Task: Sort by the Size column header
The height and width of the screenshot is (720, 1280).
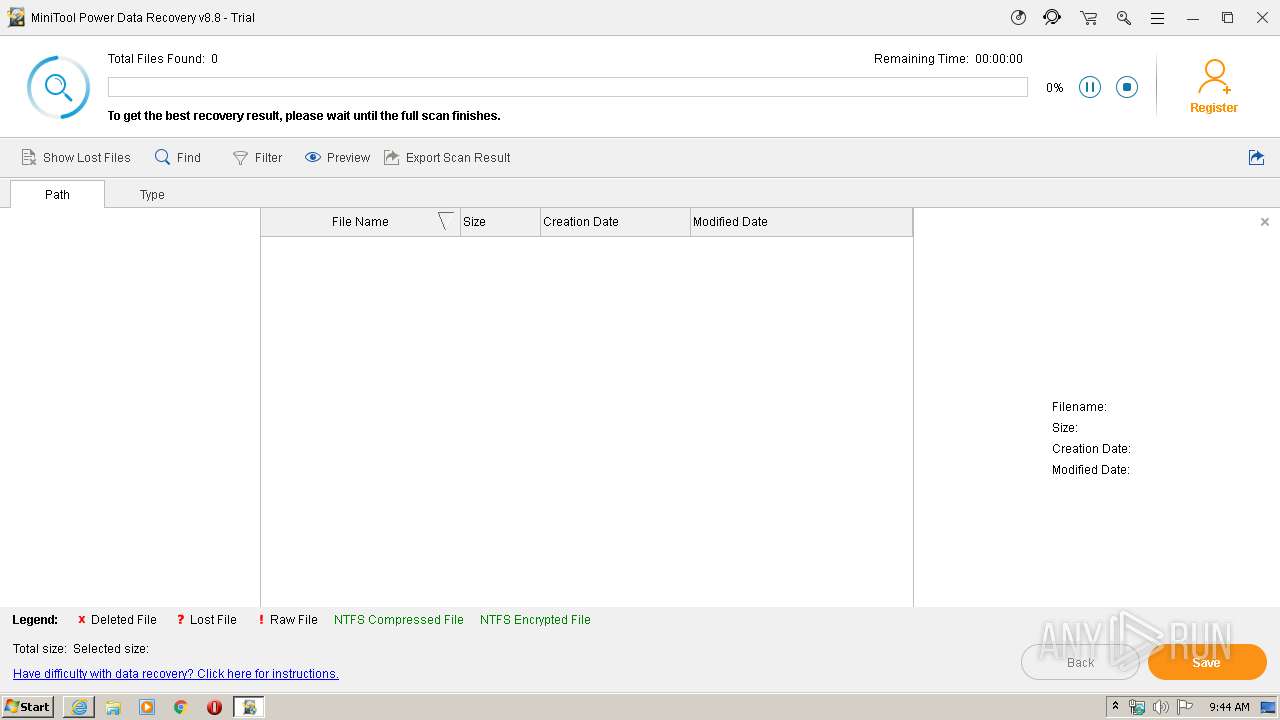Action: coord(500,222)
